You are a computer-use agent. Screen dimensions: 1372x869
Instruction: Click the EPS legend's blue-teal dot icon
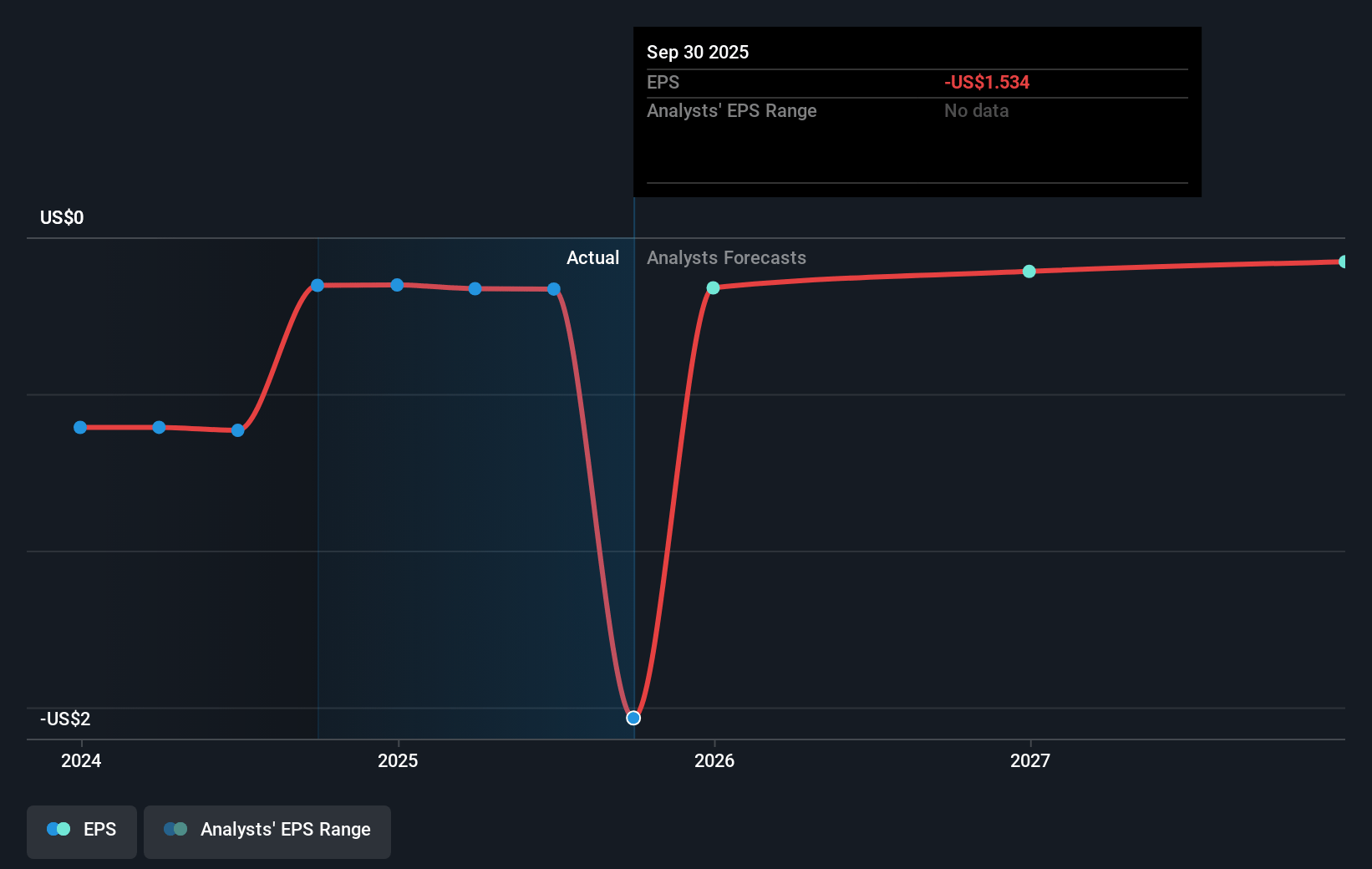pos(58,830)
